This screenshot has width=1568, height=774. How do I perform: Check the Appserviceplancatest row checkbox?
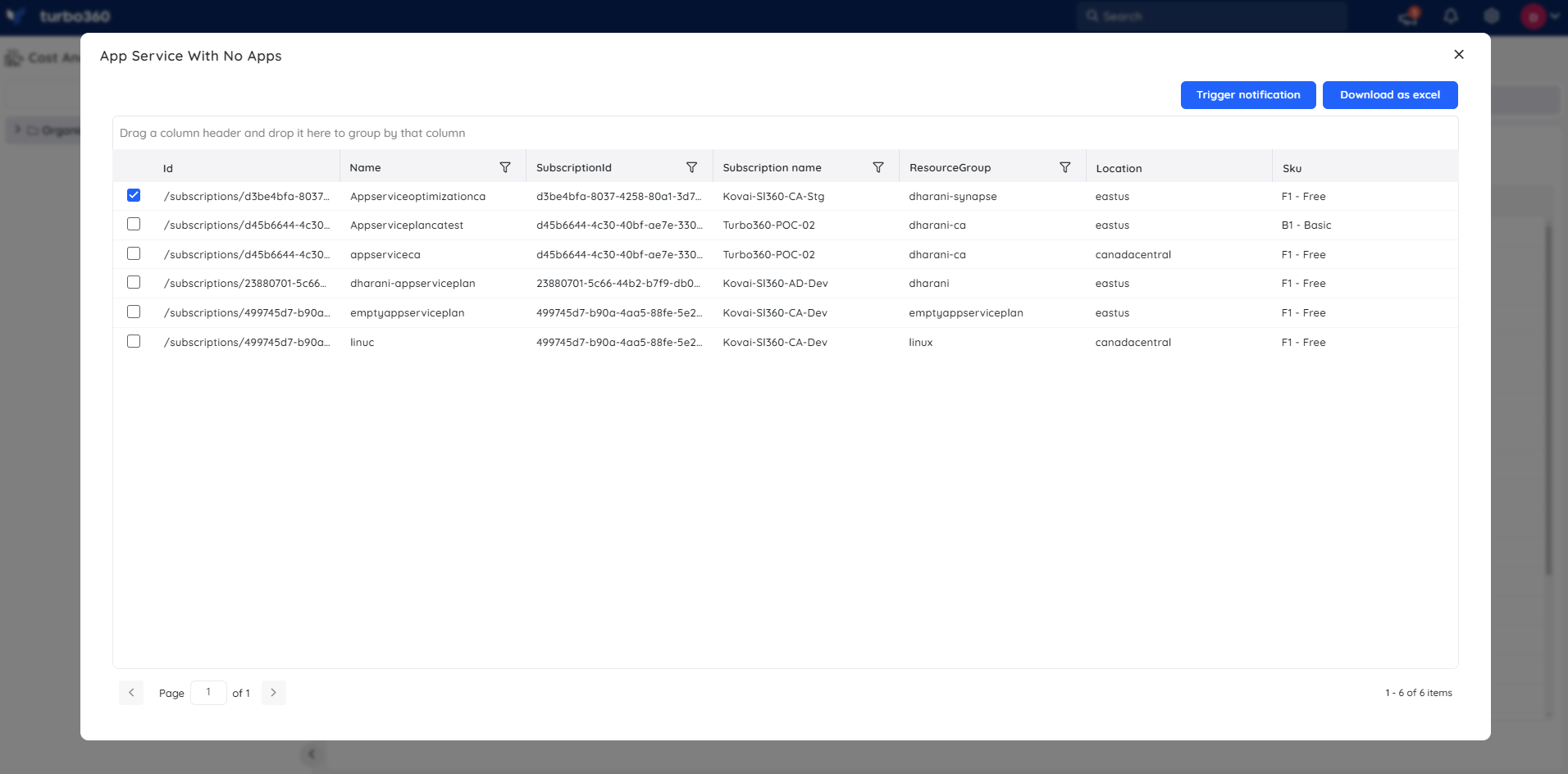pos(134,224)
